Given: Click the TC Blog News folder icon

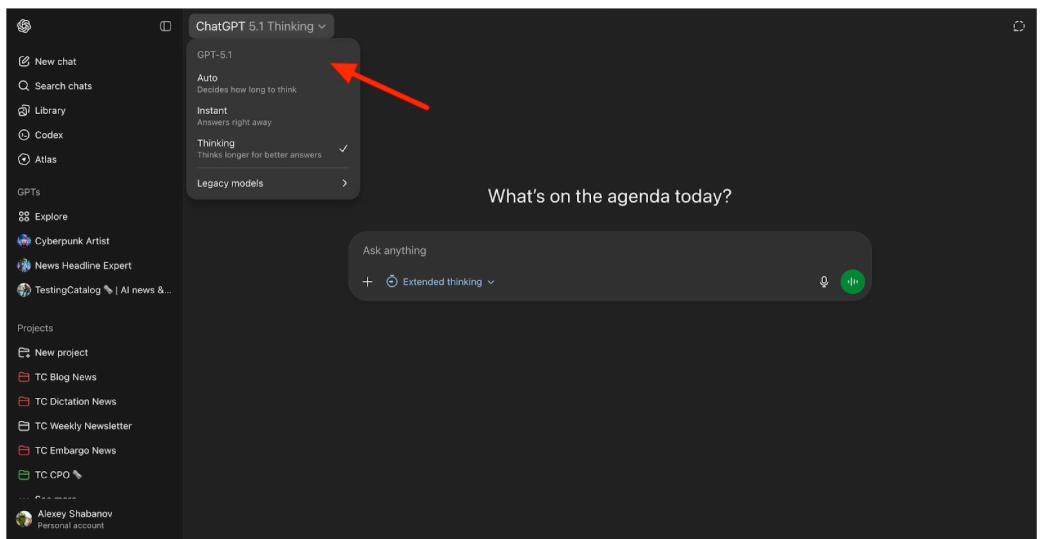Looking at the screenshot, I should (24, 377).
